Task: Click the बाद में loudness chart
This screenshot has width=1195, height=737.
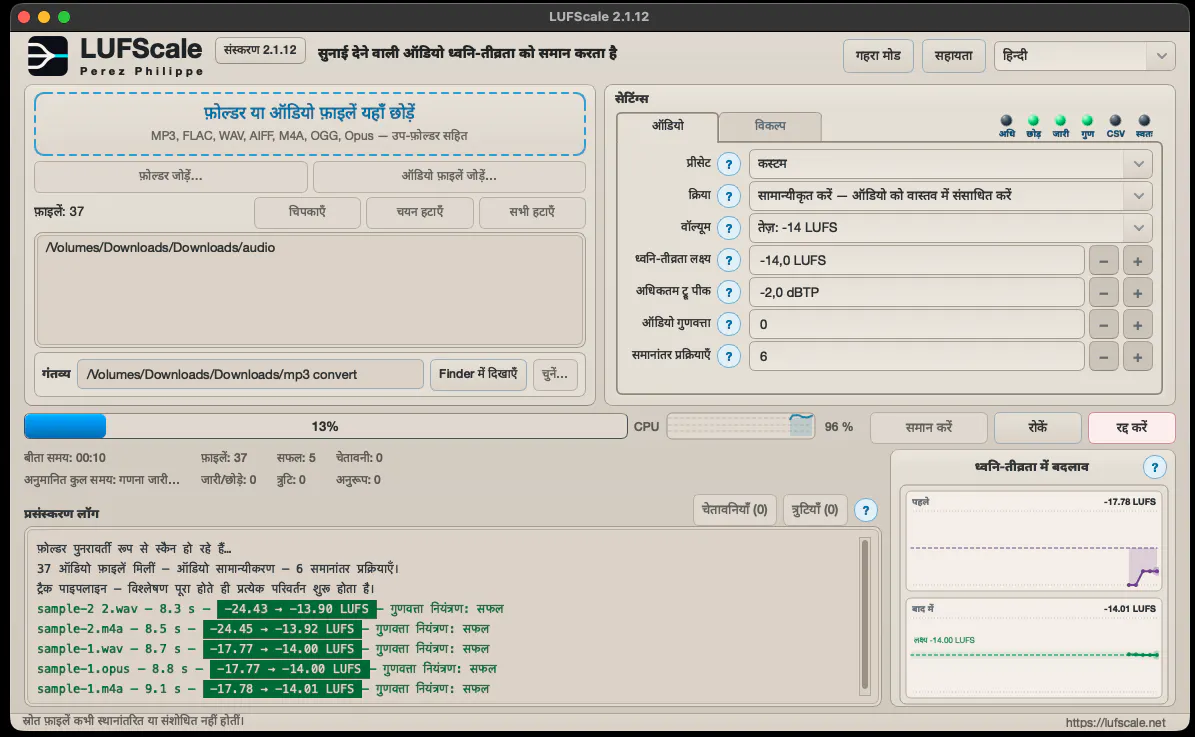Action: pos(1033,648)
